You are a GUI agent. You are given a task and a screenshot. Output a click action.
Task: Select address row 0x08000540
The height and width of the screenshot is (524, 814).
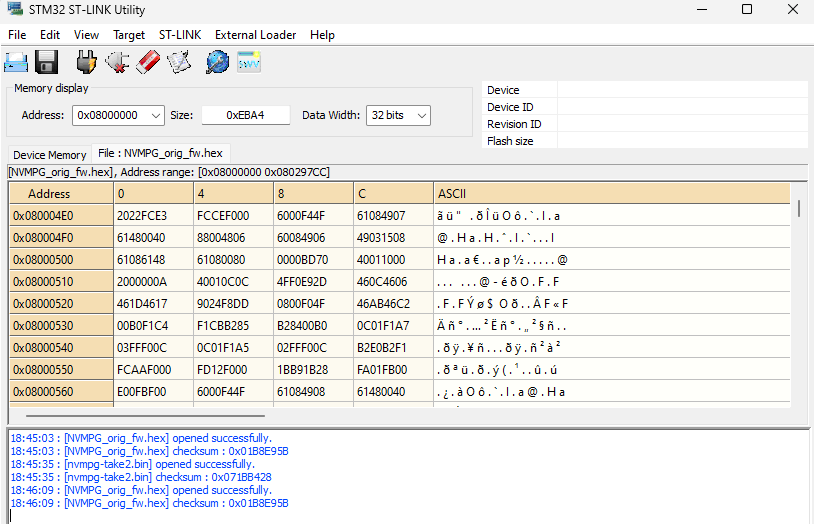pyautogui.click(x=61, y=348)
